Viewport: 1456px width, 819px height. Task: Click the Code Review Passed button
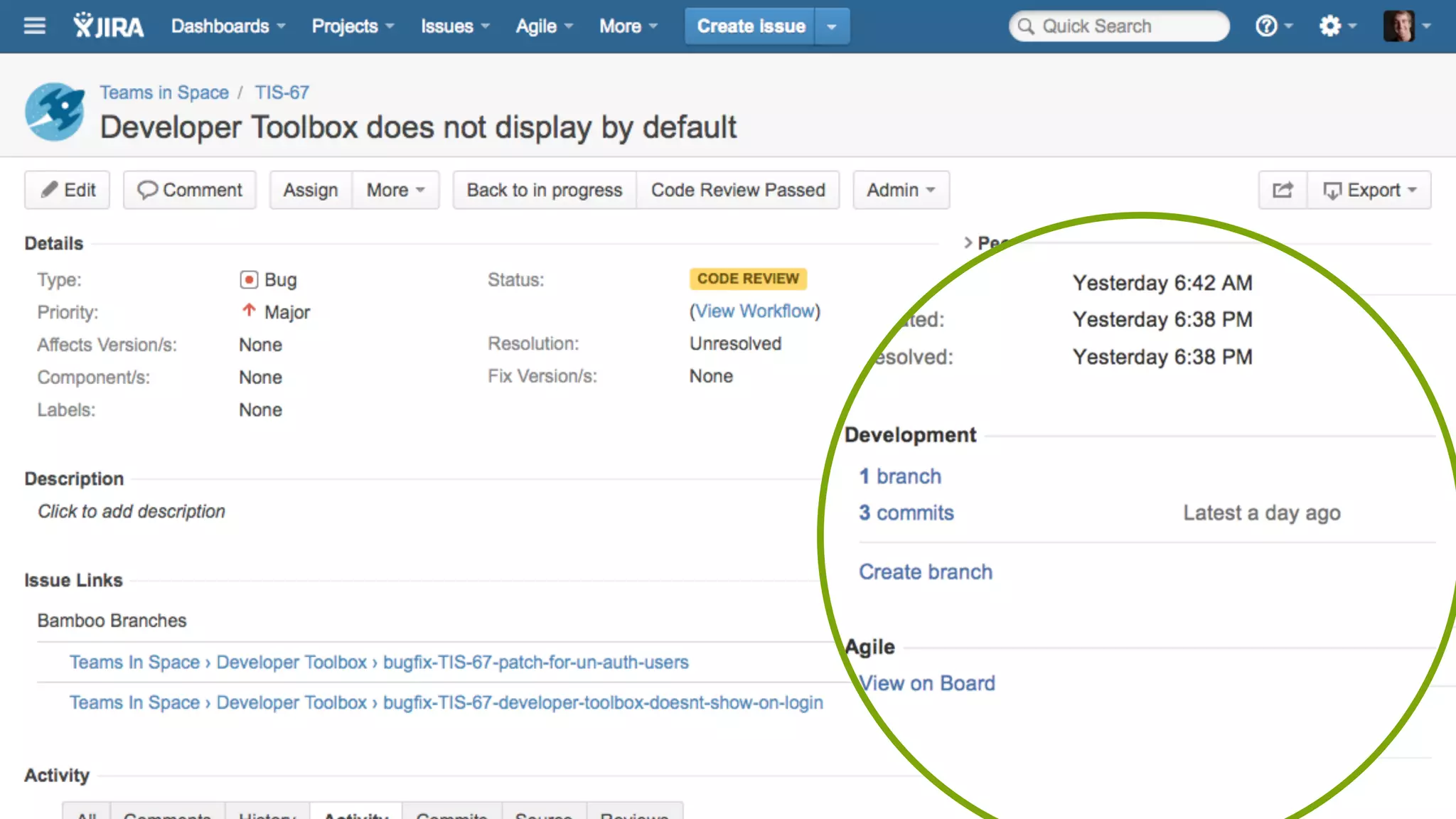point(738,191)
